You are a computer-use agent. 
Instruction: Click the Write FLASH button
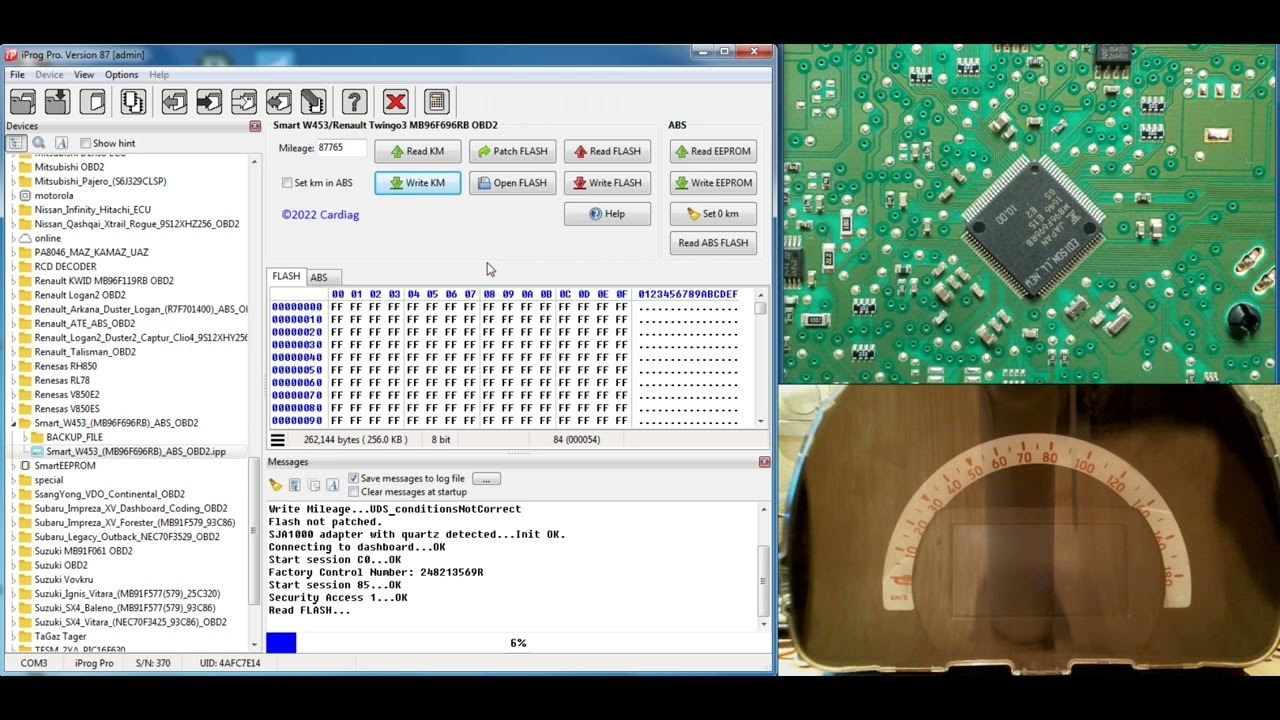click(607, 183)
